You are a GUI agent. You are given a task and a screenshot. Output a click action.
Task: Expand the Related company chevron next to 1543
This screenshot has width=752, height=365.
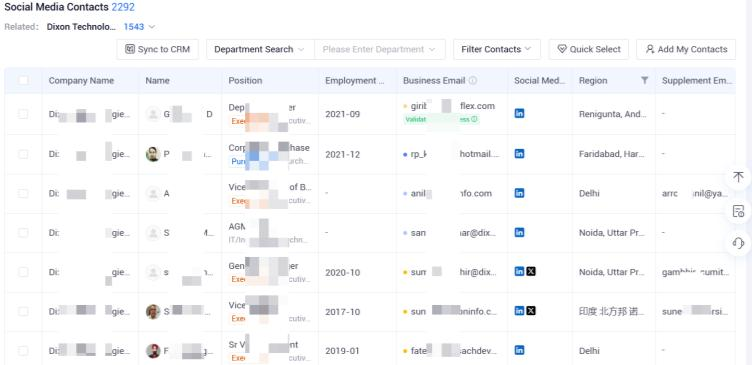click(152, 27)
